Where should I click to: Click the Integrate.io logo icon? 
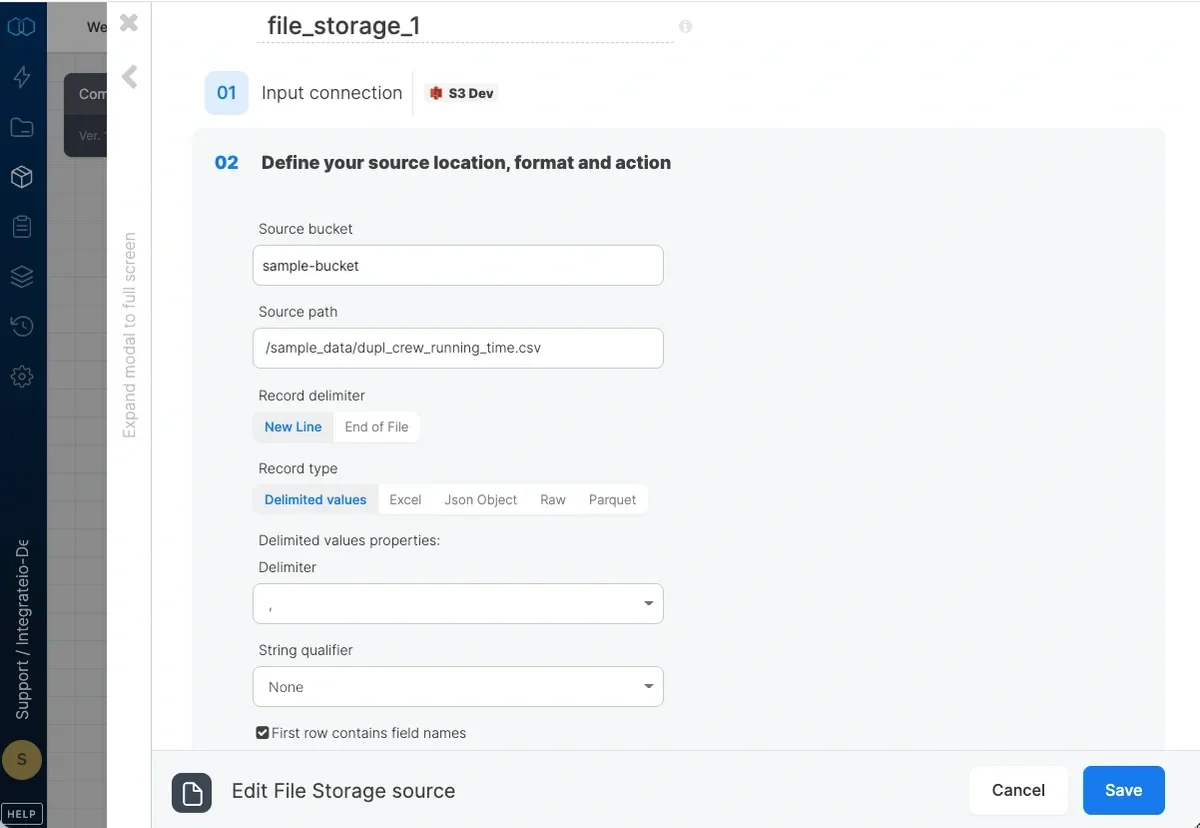22,27
